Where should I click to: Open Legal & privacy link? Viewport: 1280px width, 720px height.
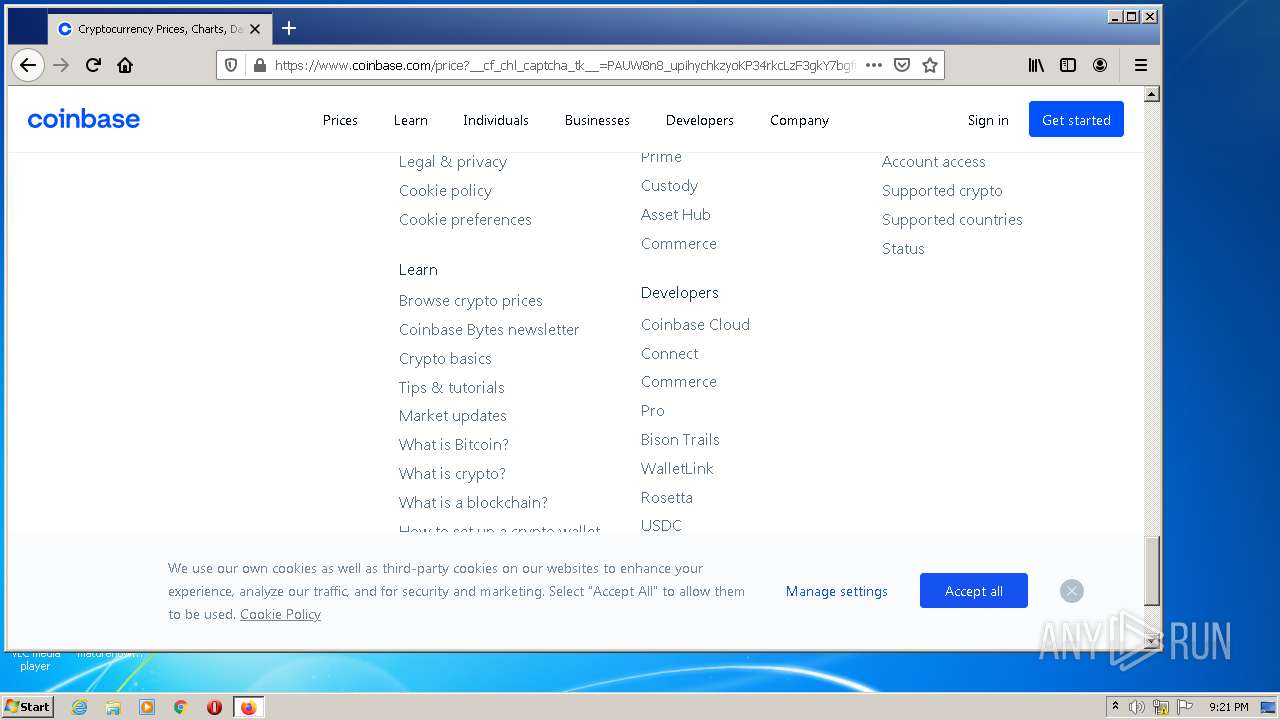click(x=453, y=162)
